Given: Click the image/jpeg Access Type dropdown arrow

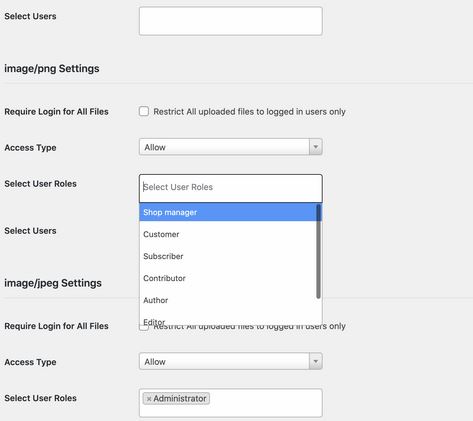Looking at the screenshot, I should (x=315, y=361).
